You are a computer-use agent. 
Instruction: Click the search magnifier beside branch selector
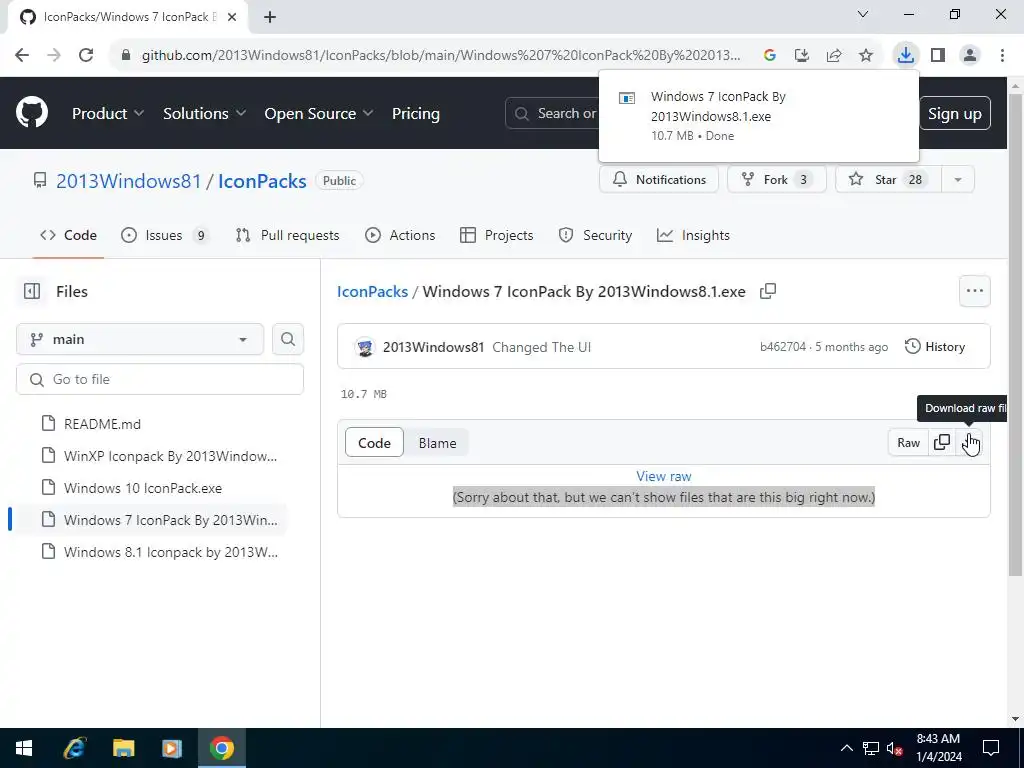pos(288,340)
